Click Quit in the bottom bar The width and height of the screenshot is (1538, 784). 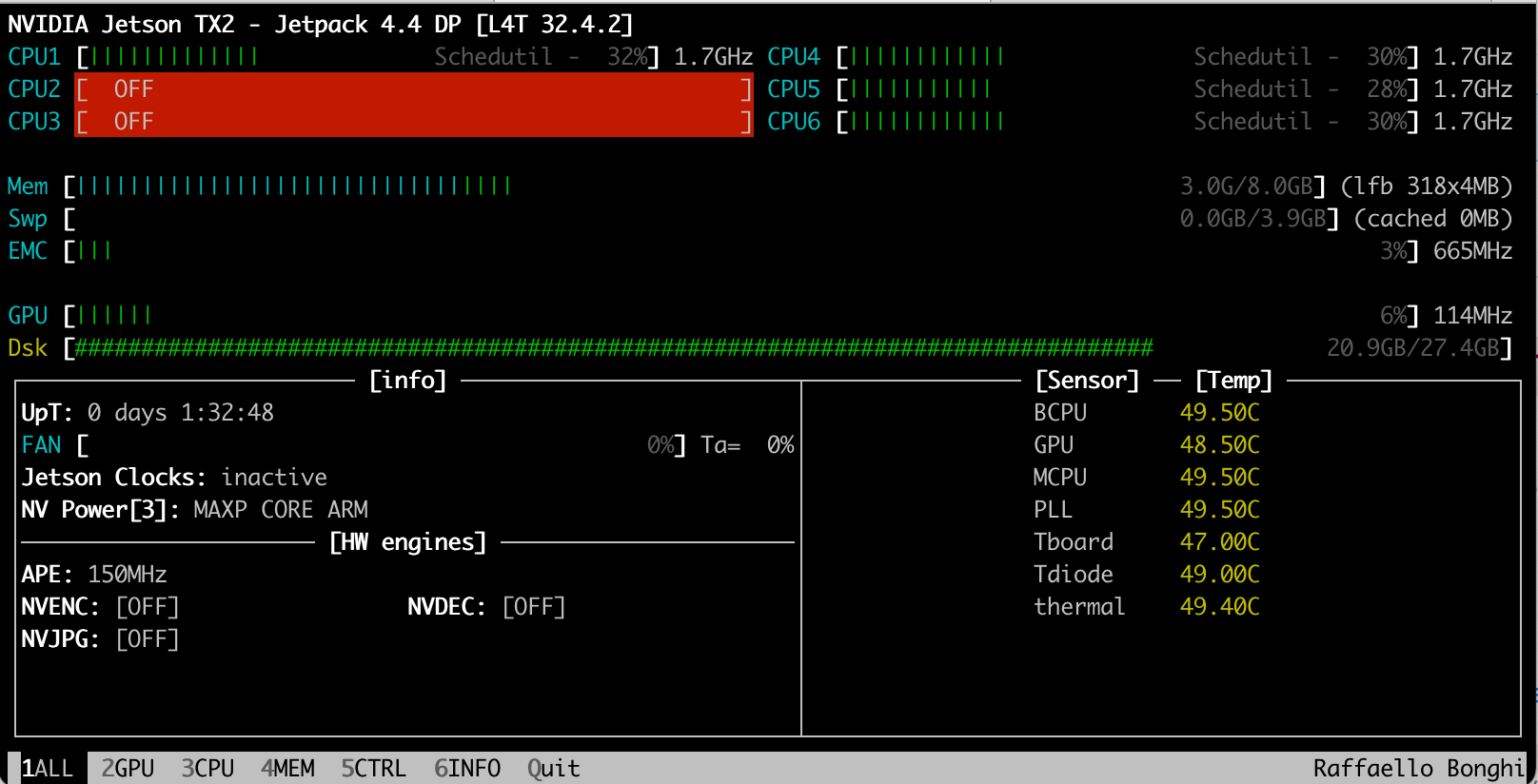pos(553,768)
